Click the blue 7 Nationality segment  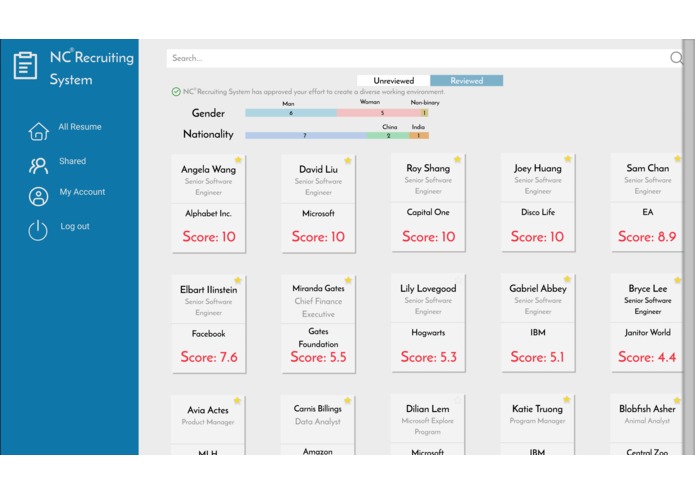point(306,136)
